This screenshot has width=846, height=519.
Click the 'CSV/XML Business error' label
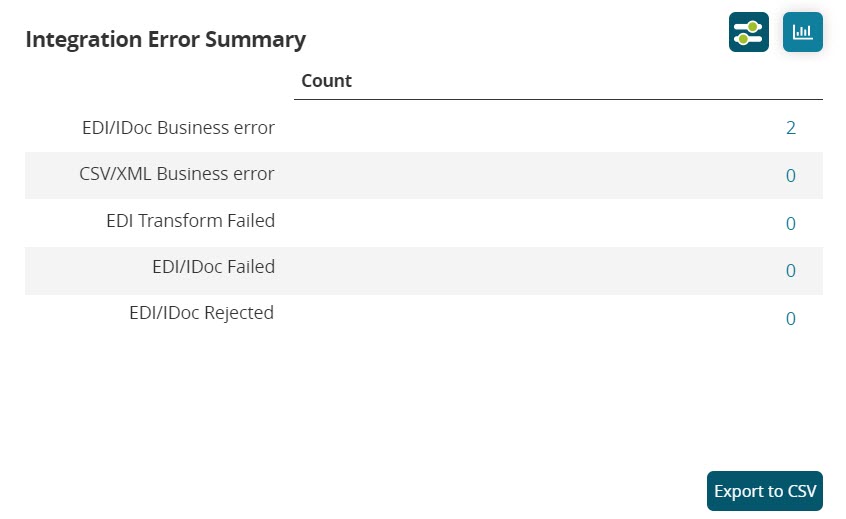pos(177,174)
